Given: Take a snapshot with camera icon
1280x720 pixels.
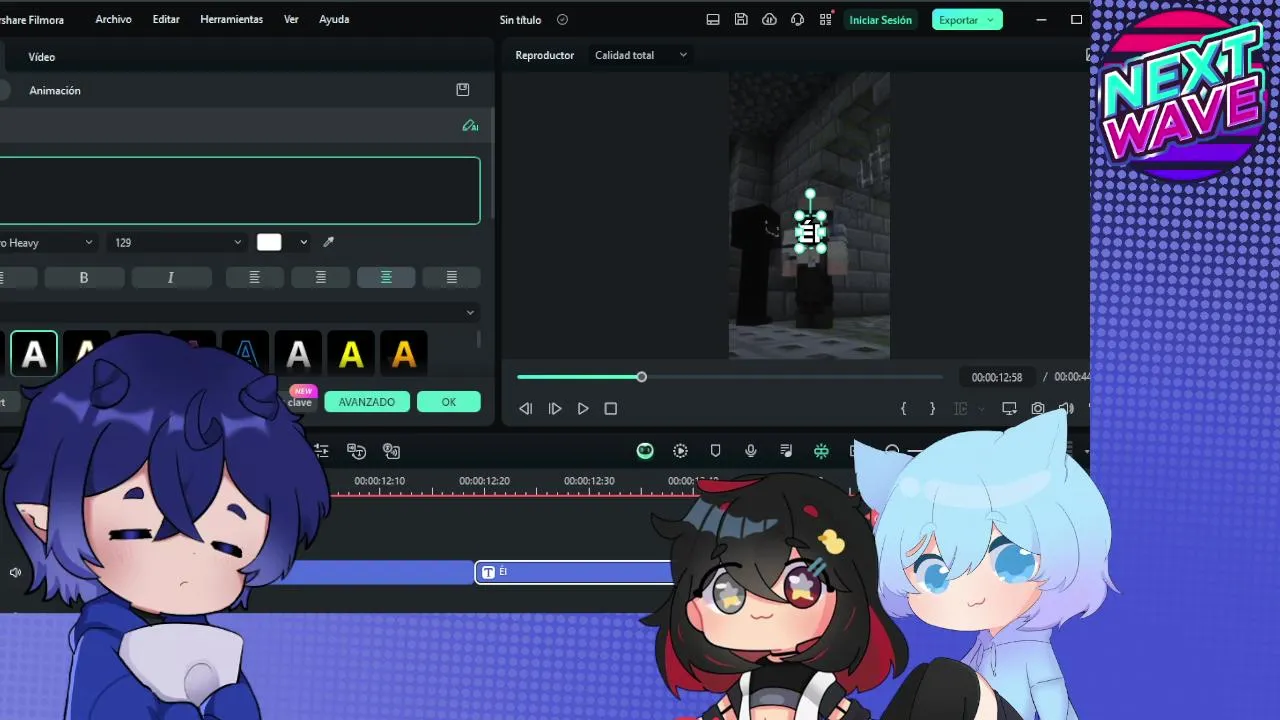Looking at the screenshot, I should [1038, 408].
